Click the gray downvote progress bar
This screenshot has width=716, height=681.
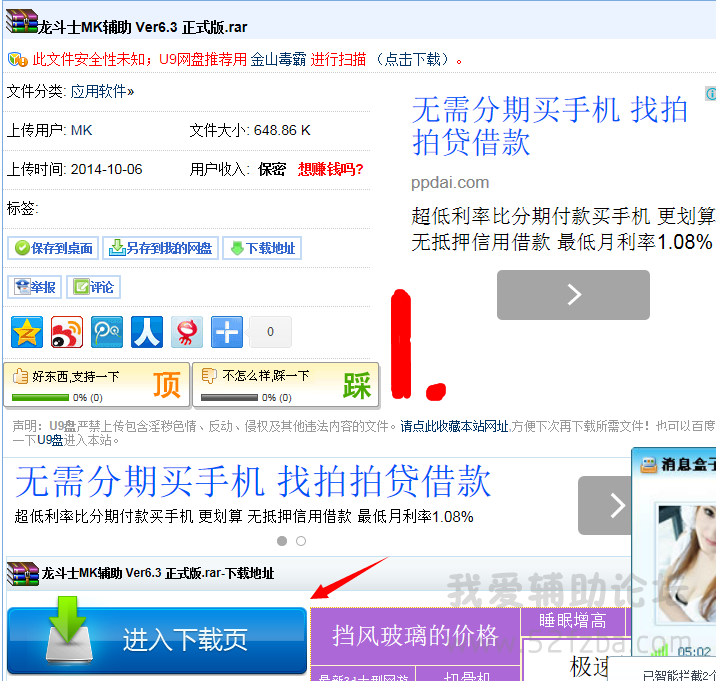(x=229, y=398)
